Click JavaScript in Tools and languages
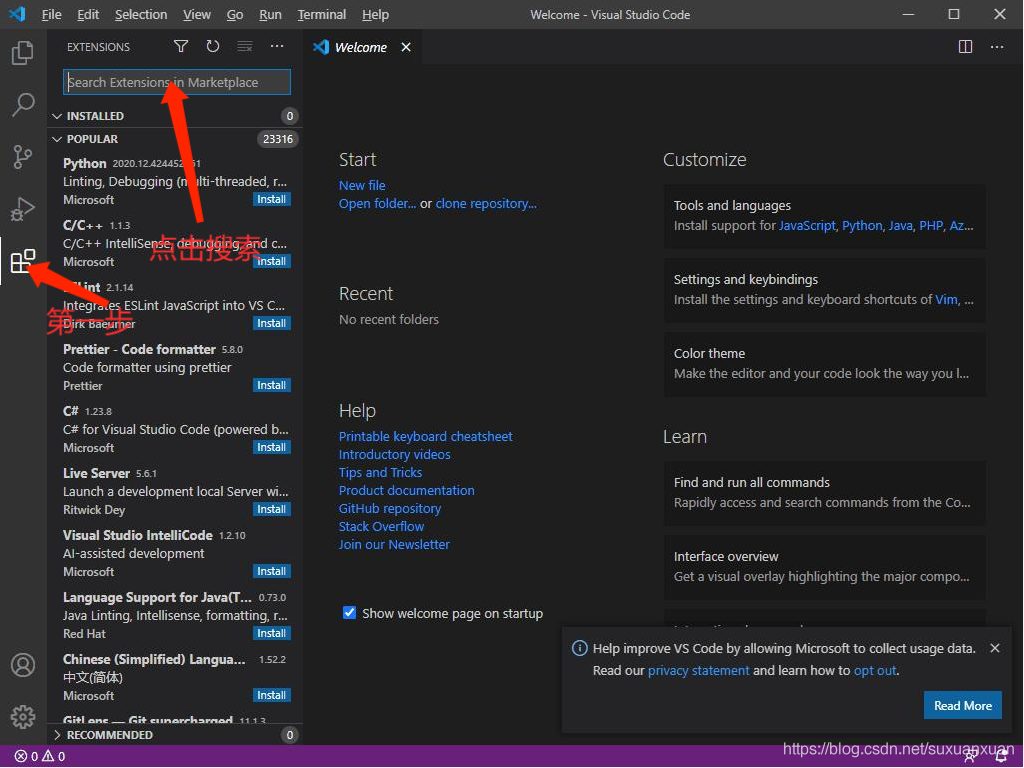Viewport: 1024px width, 768px height. [807, 226]
